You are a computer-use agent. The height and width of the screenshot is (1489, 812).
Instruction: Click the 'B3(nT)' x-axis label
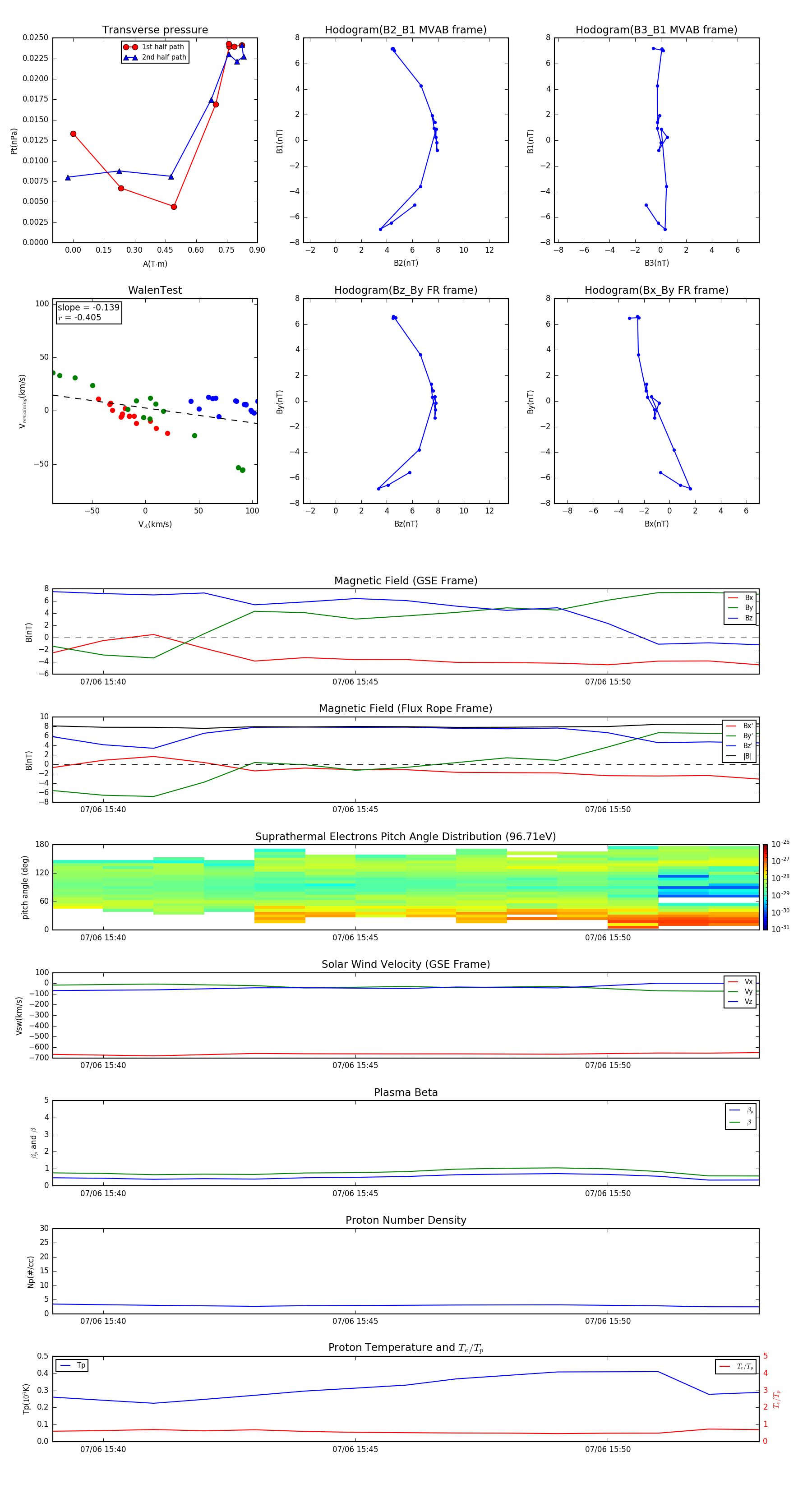[x=656, y=263]
